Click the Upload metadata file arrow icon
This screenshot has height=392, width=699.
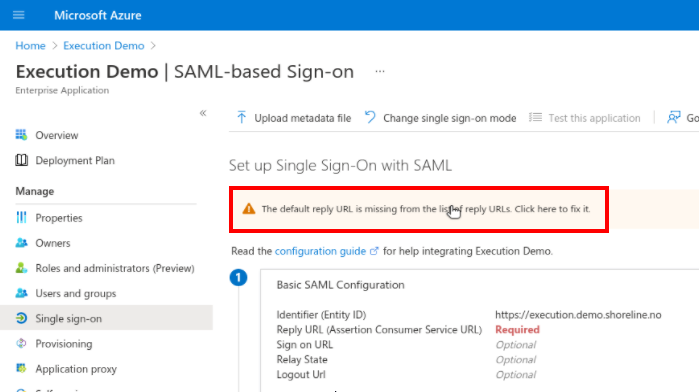point(241,118)
